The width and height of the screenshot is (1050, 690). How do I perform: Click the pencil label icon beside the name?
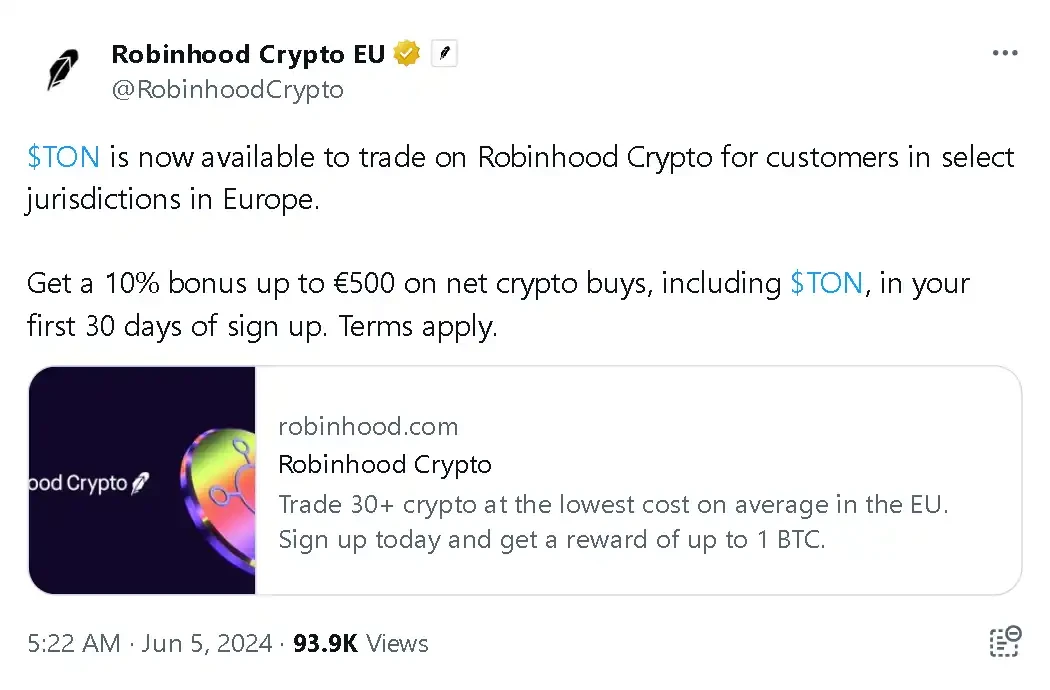[443, 53]
